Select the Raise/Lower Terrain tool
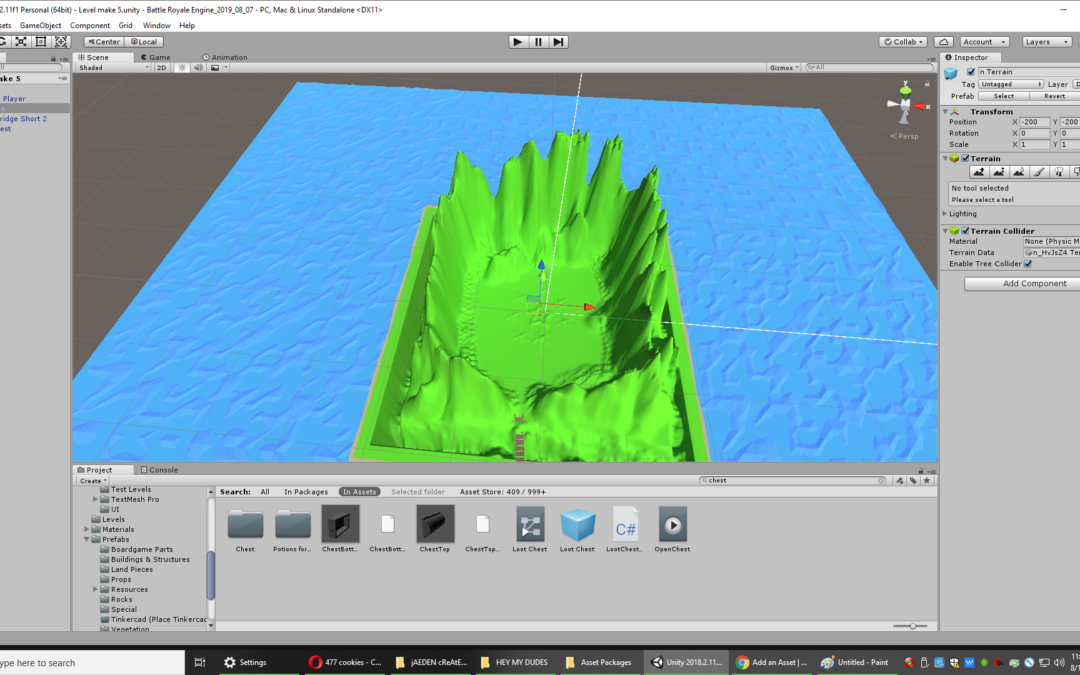The height and width of the screenshot is (675, 1080). point(979,172)
